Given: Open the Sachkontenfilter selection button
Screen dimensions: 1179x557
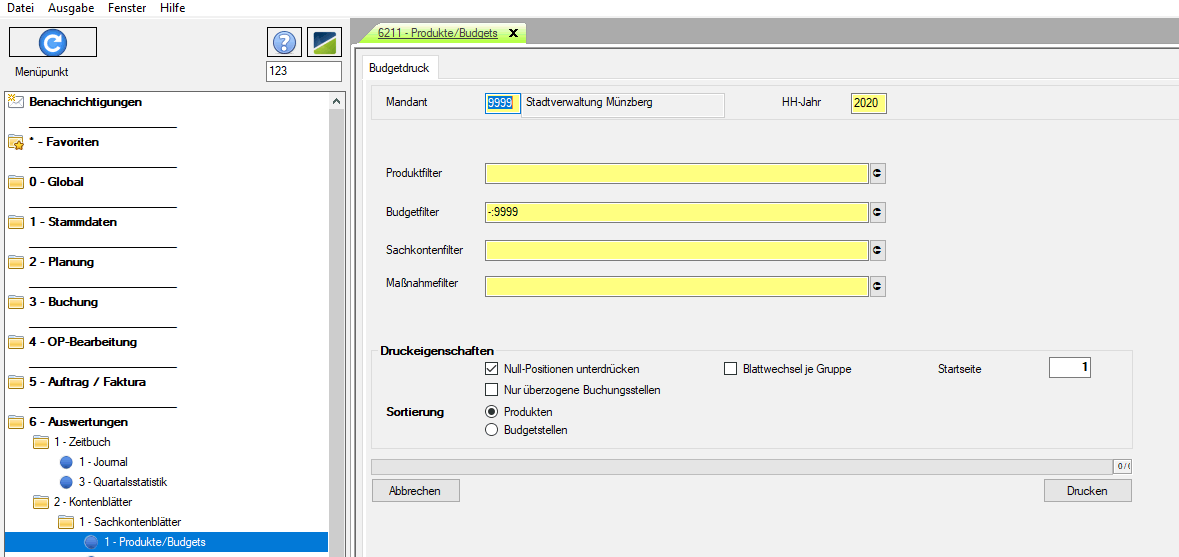Looking at the screenshot, I should [878, 250].
